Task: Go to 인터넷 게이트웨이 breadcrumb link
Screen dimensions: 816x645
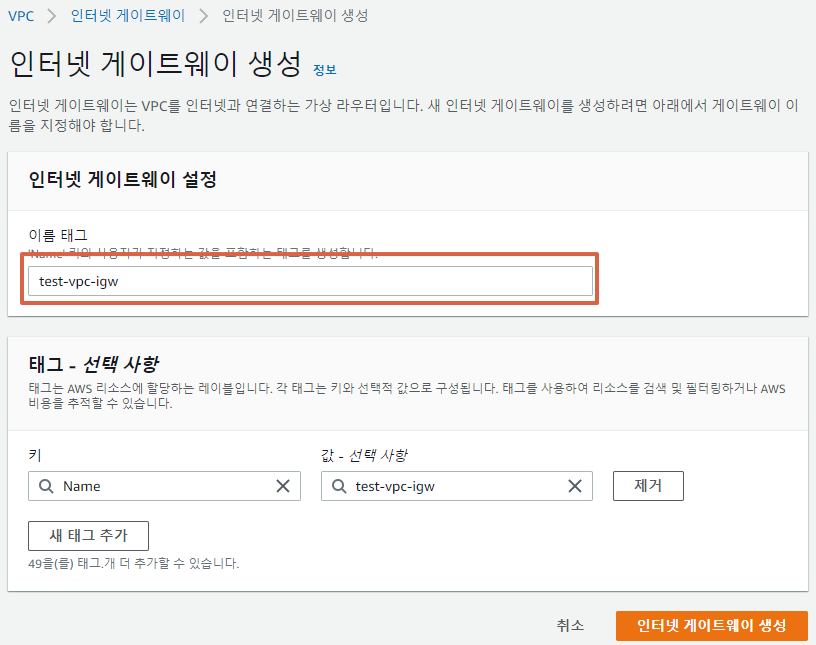Action: (x=128, y=16)
